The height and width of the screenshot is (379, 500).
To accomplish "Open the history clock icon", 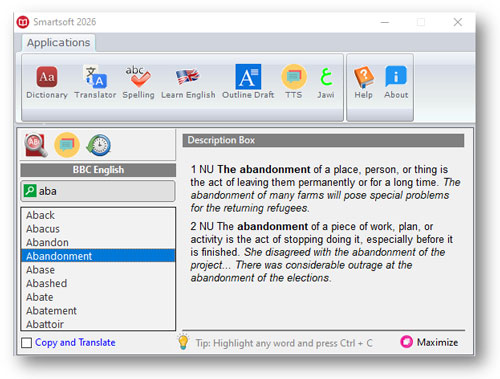I will pos(98,145).
